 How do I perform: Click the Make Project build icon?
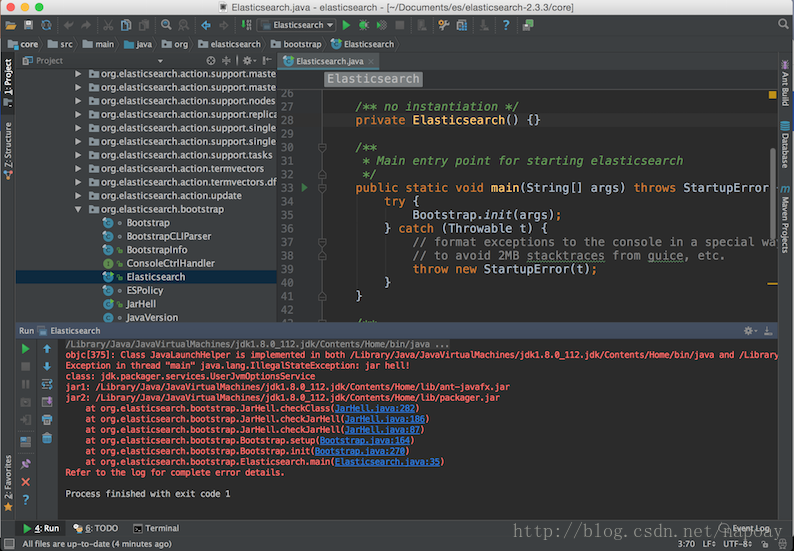coord(246,25)
